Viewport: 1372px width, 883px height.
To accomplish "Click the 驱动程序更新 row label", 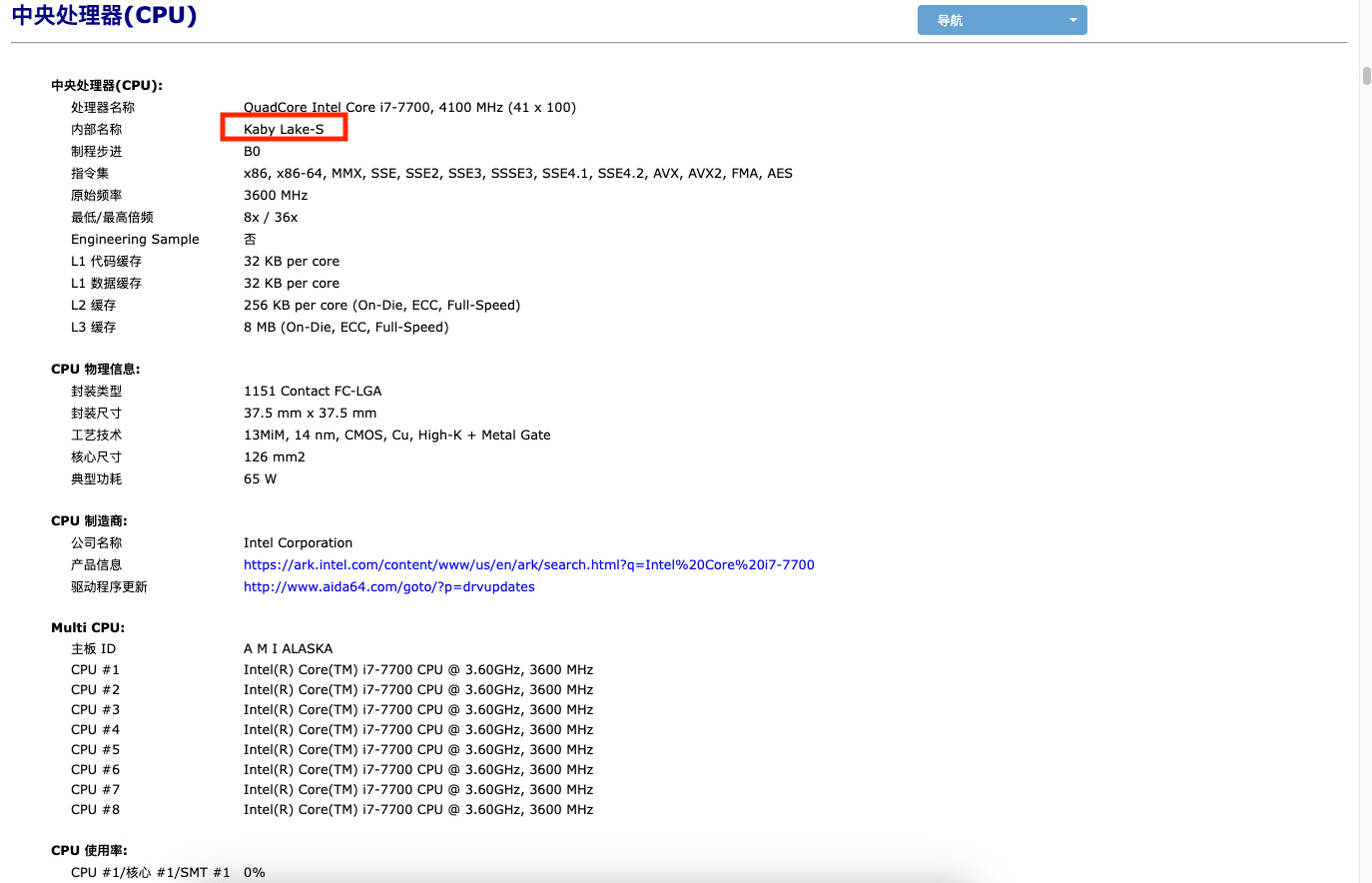I will (x=109, y=586).
